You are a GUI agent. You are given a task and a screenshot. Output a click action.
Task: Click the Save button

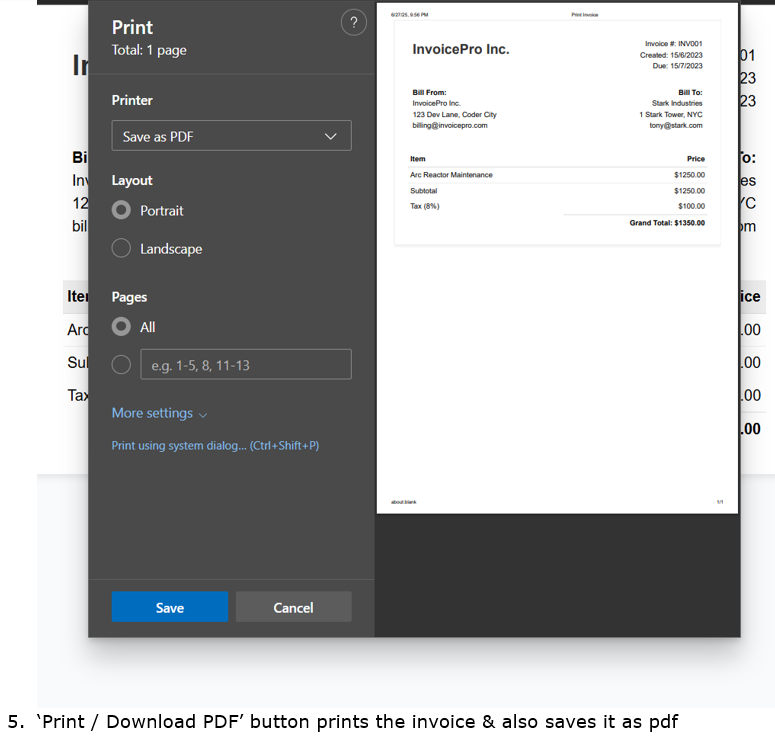170,607
